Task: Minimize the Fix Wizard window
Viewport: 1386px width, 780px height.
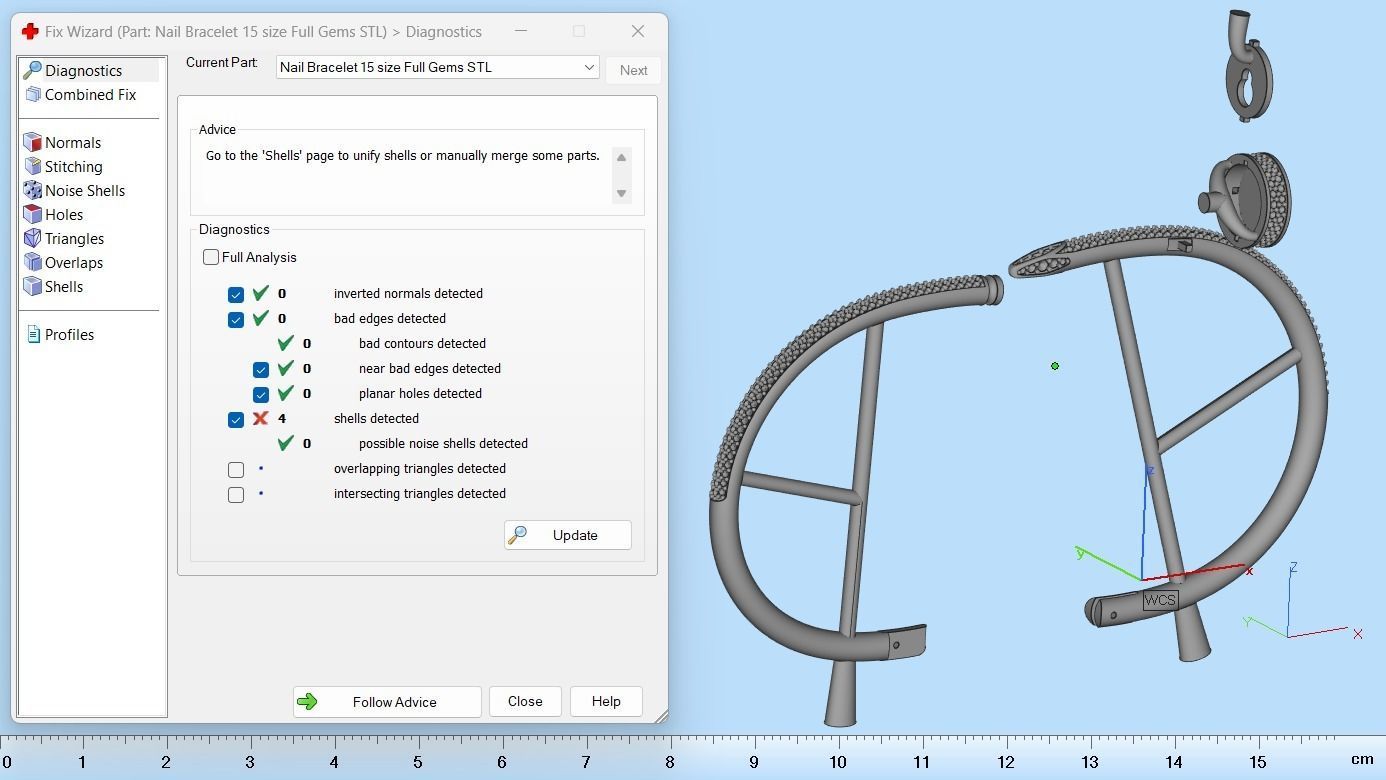Action: click(x=521, y=31)
